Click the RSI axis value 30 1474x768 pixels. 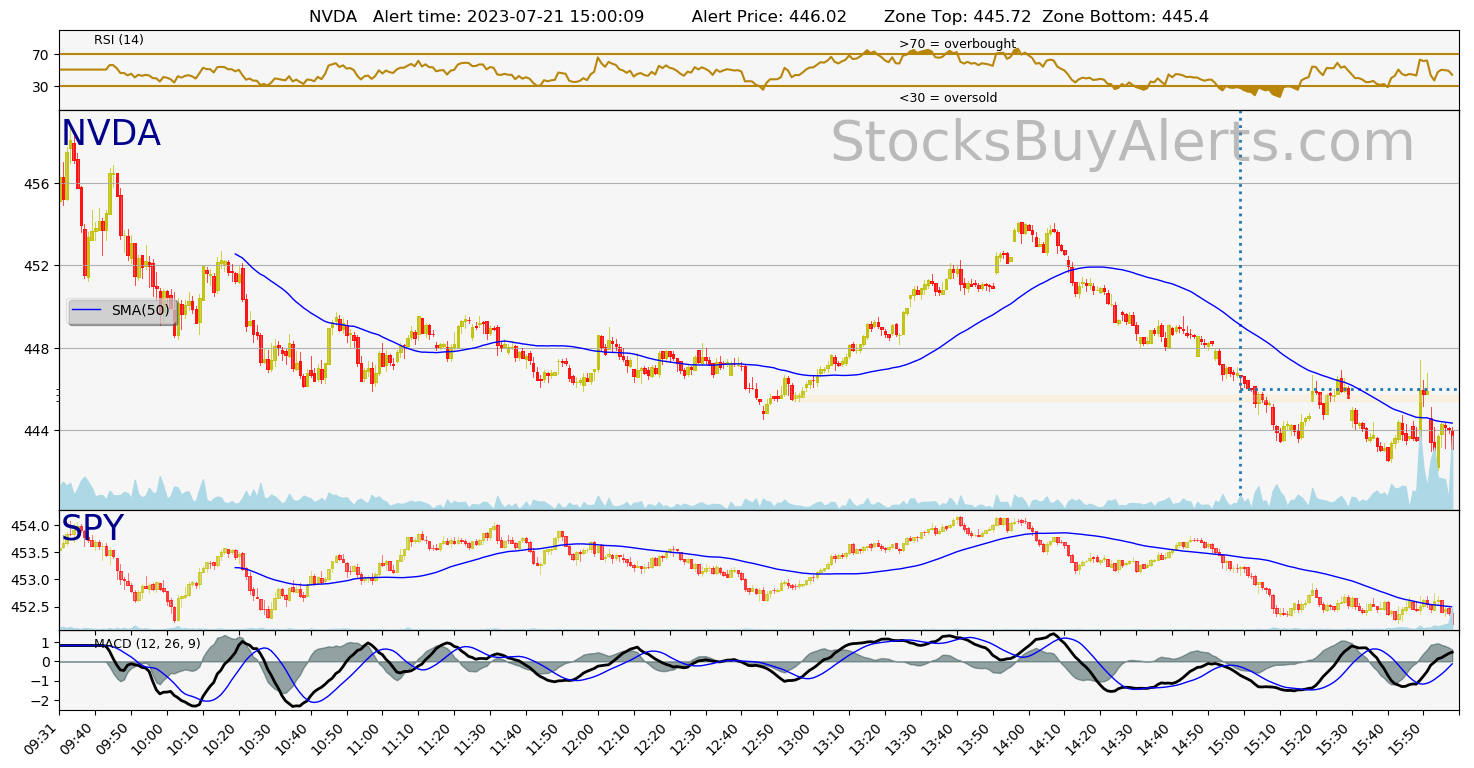pyautogui.click(x=40, y=87)
